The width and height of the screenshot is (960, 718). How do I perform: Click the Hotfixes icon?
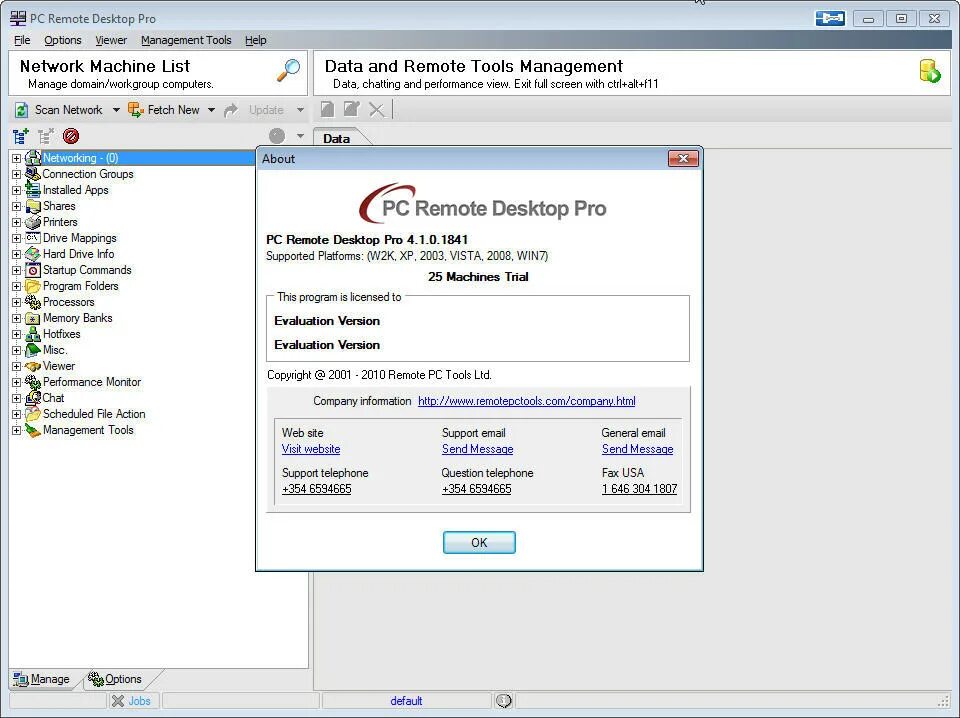pos(32,334)
